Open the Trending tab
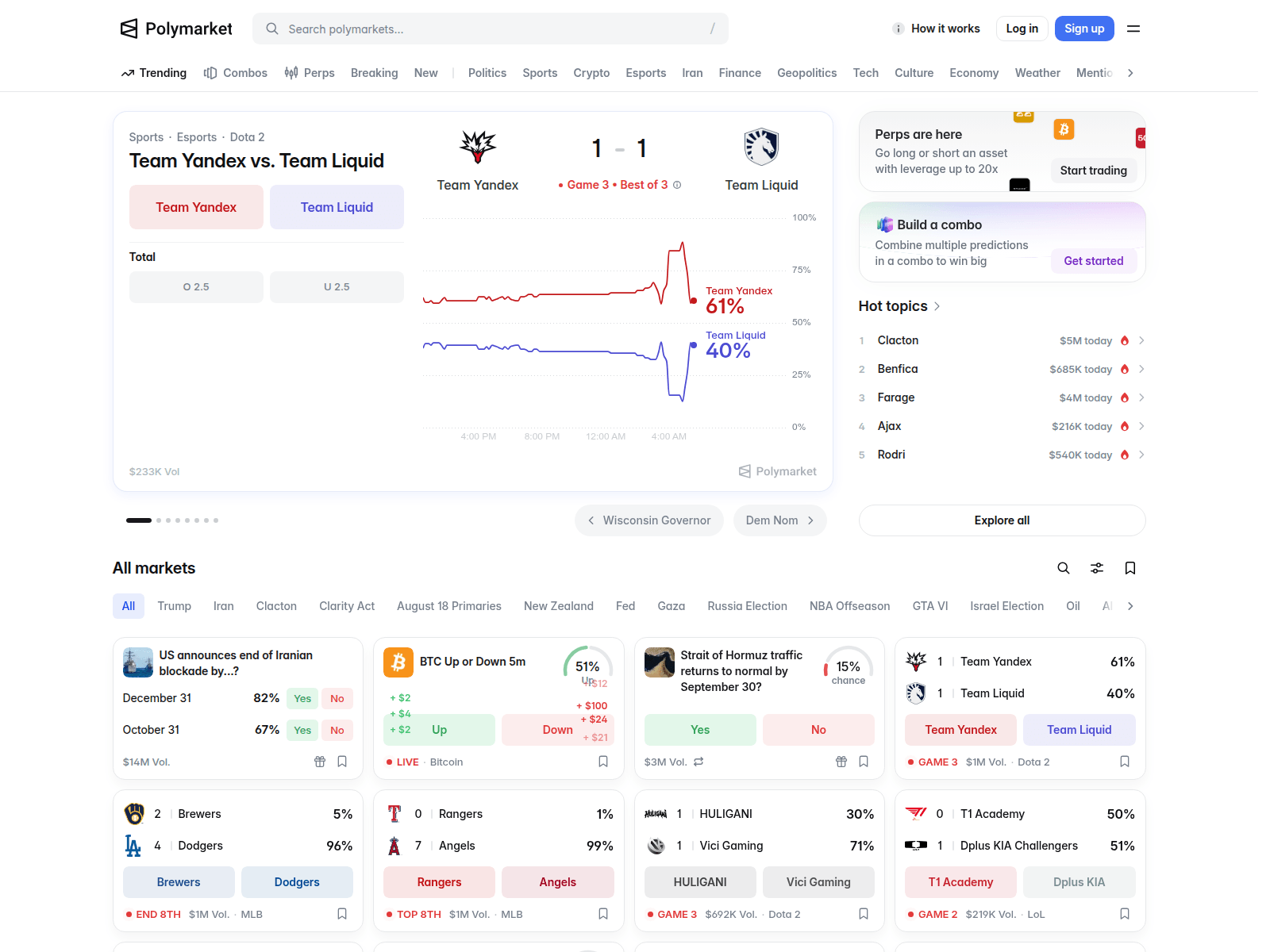 [154, 73]
